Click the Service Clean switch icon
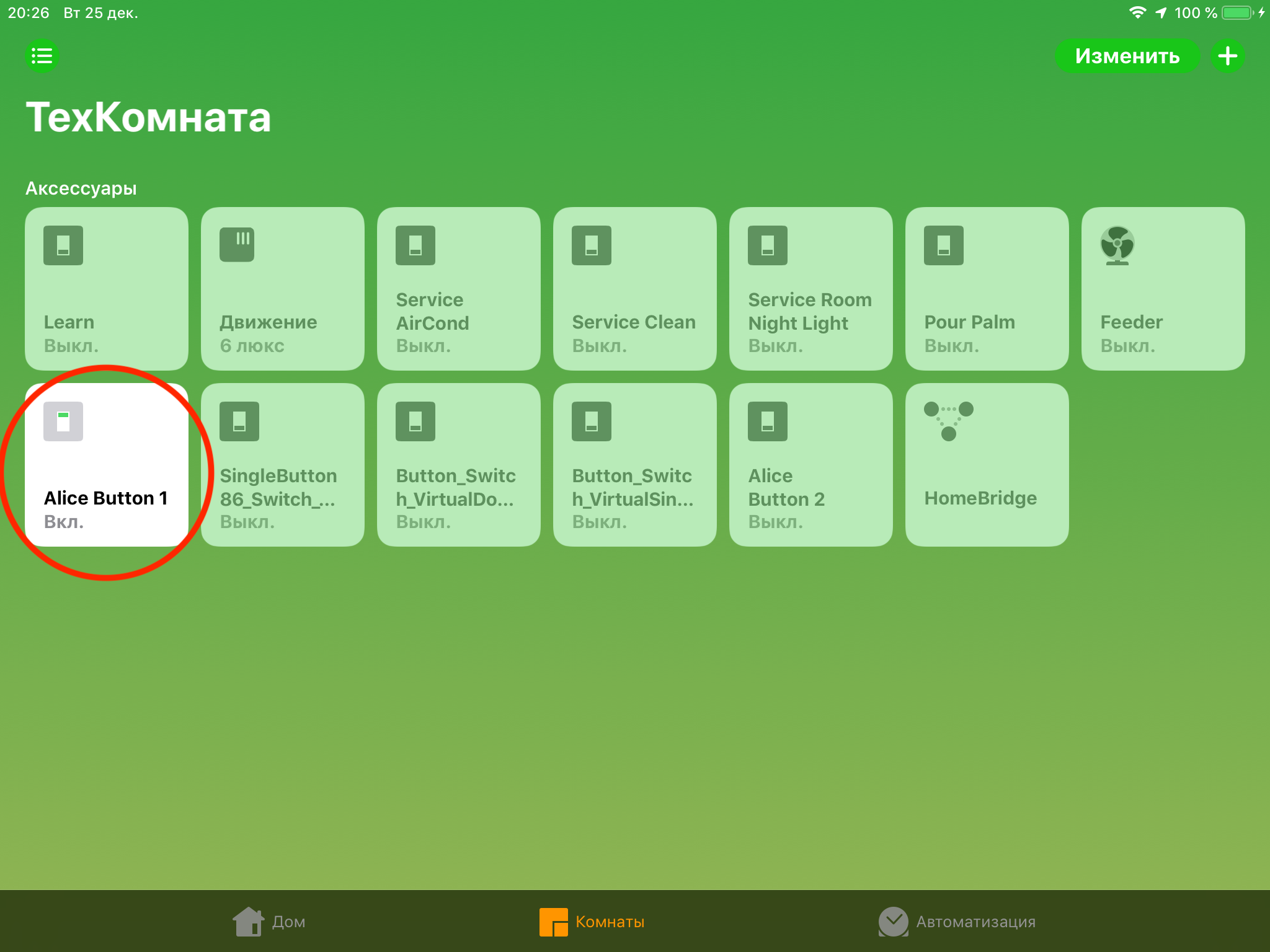Image resolution: width=1270 pixels, height=952 pixels. [592, 245]
